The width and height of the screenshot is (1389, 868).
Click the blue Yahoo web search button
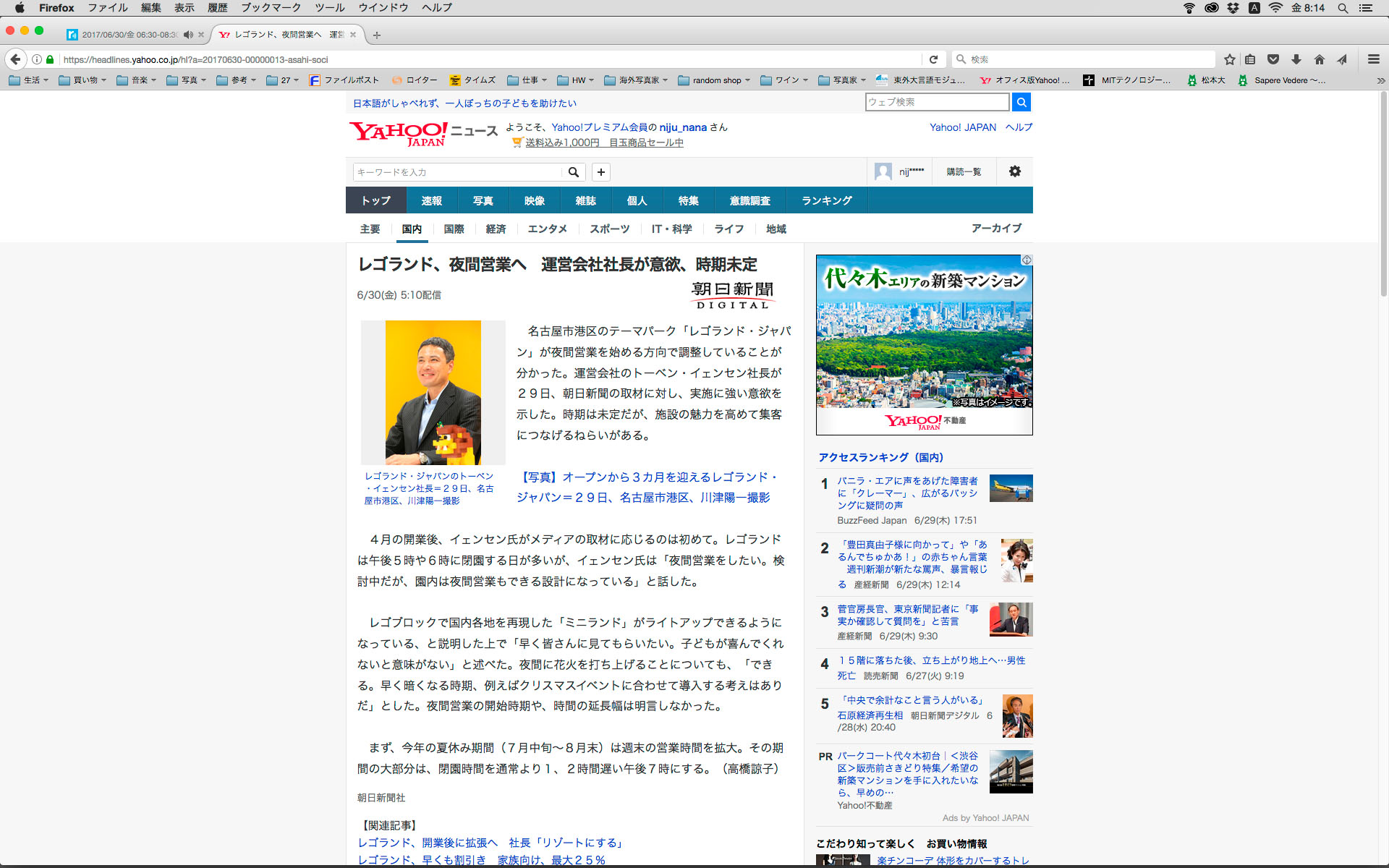(1021, 102)
